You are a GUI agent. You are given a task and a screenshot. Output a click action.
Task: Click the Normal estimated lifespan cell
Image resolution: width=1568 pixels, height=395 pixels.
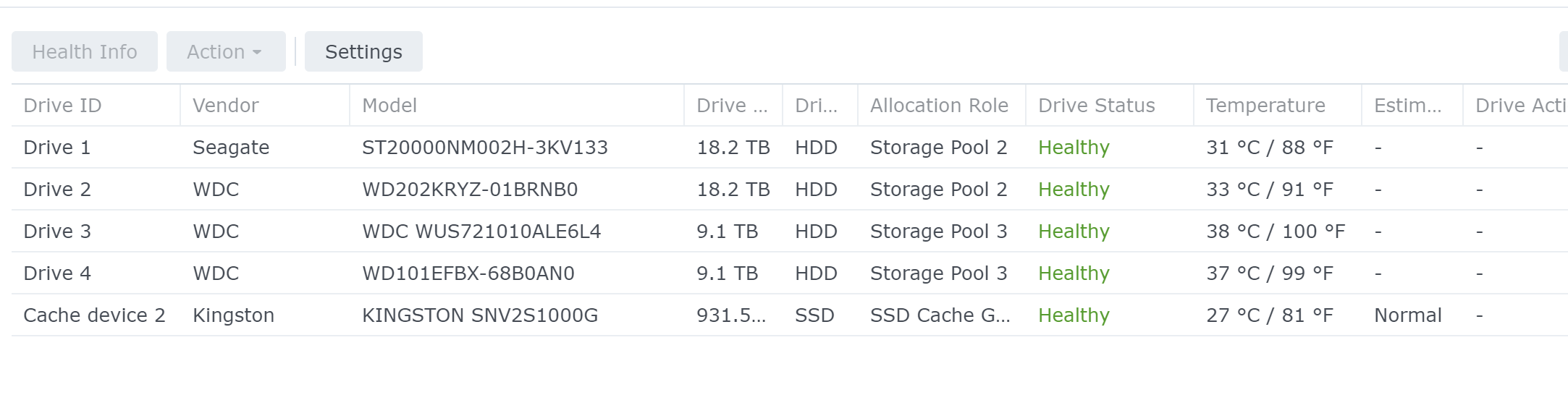1408,315
